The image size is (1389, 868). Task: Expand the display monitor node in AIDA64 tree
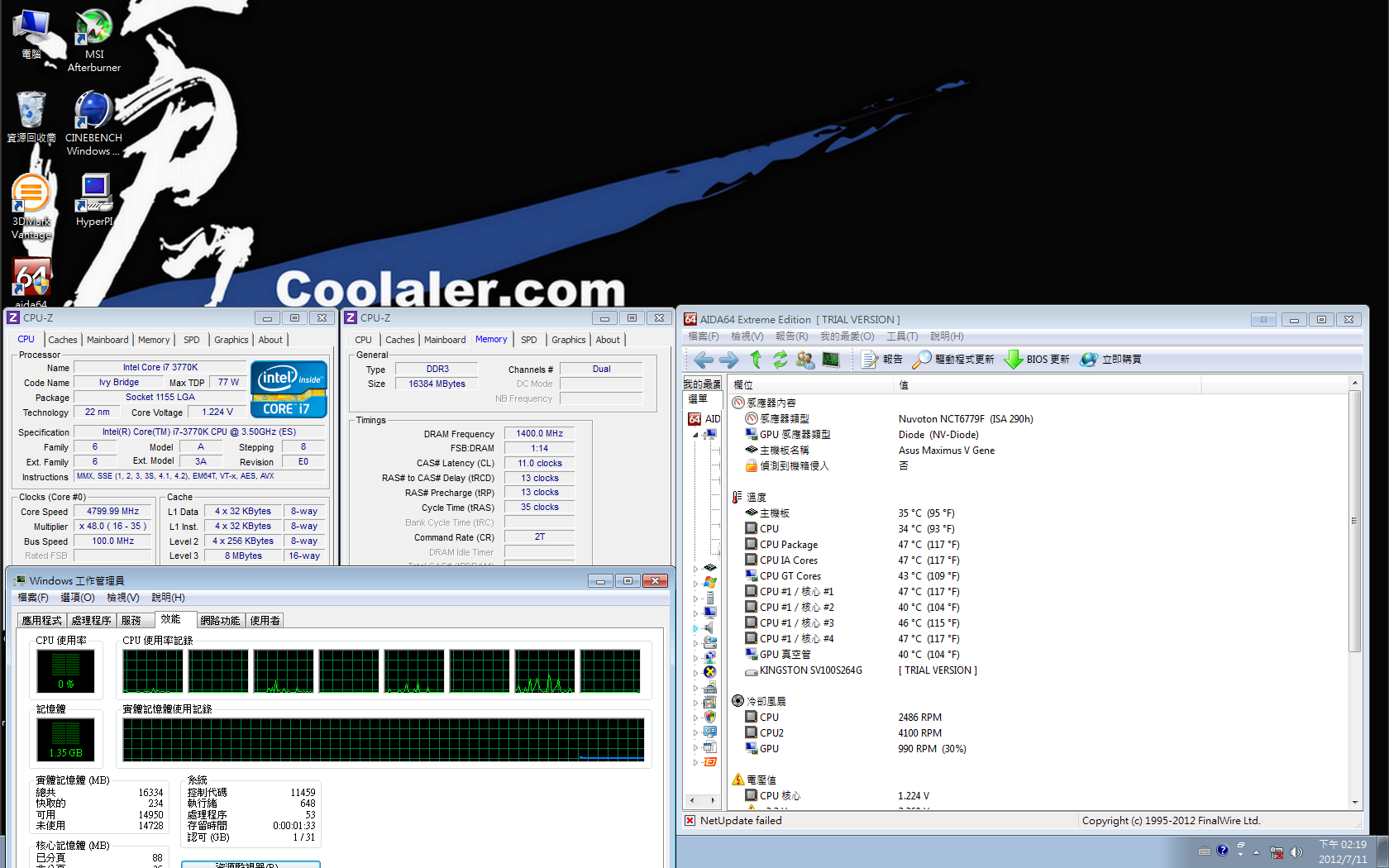695,613
